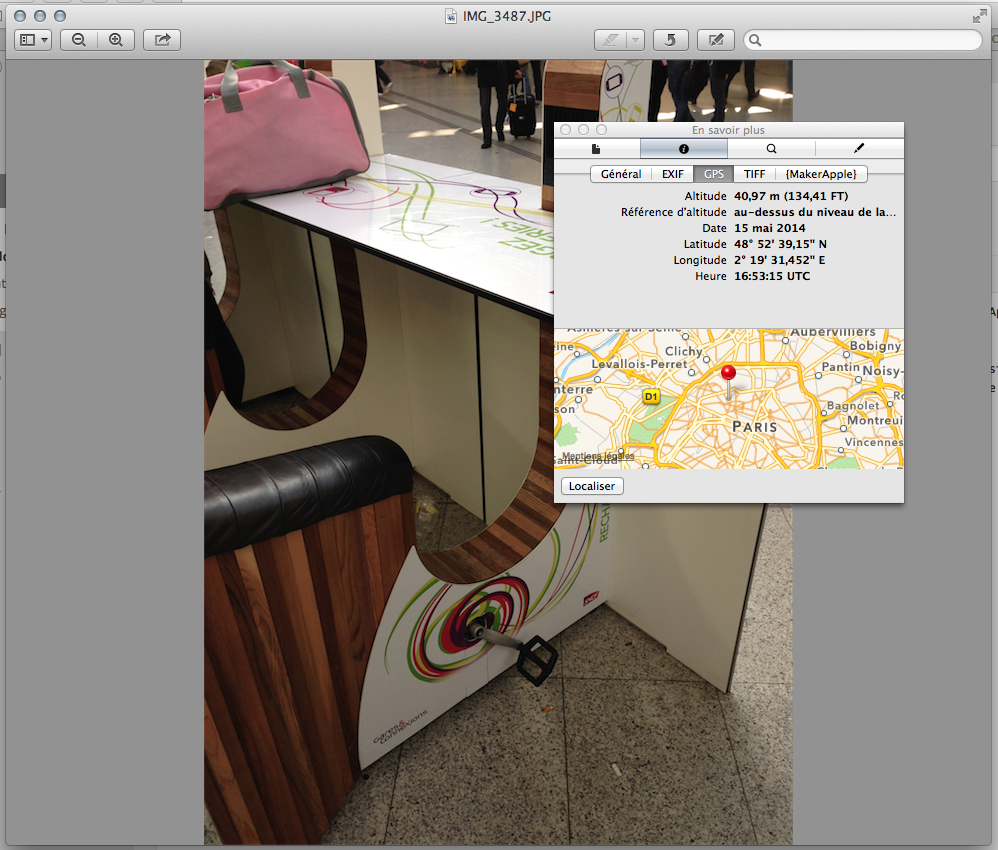The image size is (998, 850).
Task: Select the date value 15 mai 2014
Action: pos(770,228)
